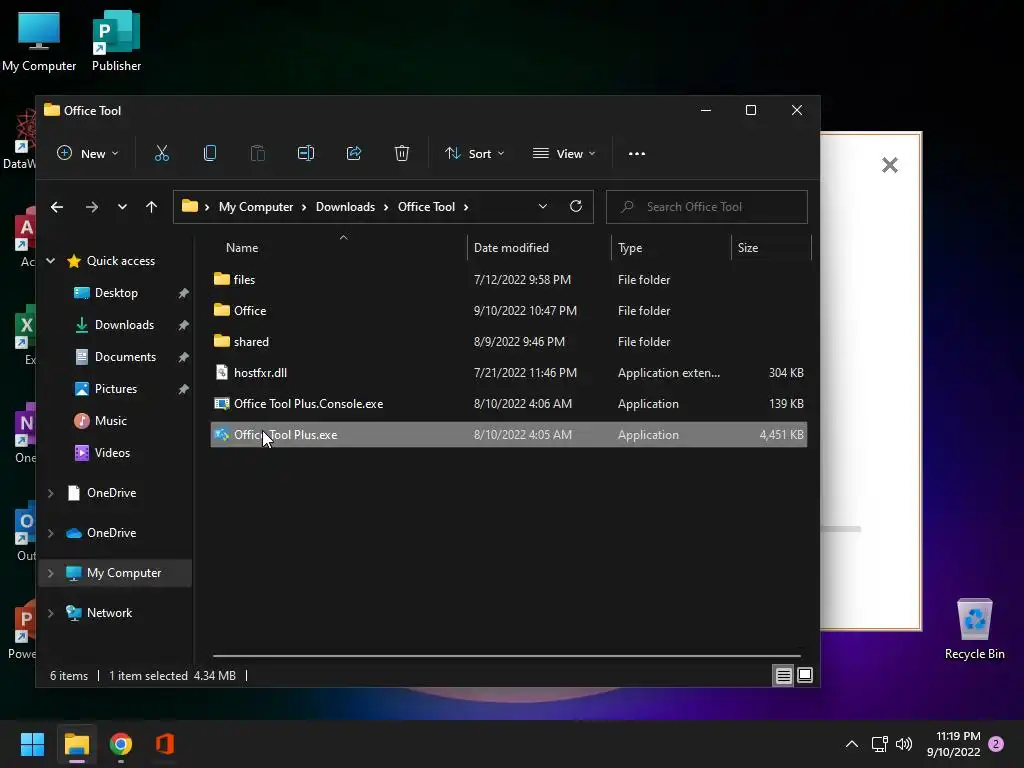Open the View dropdown menu
The height and width of the screenshot is (768, 1024).
coord(564,153)
